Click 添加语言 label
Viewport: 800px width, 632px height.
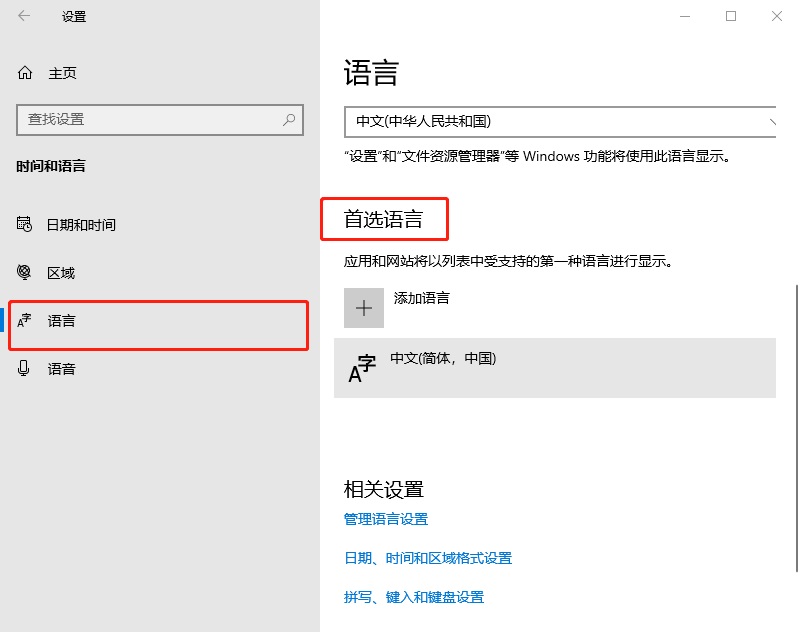(421, 298)
